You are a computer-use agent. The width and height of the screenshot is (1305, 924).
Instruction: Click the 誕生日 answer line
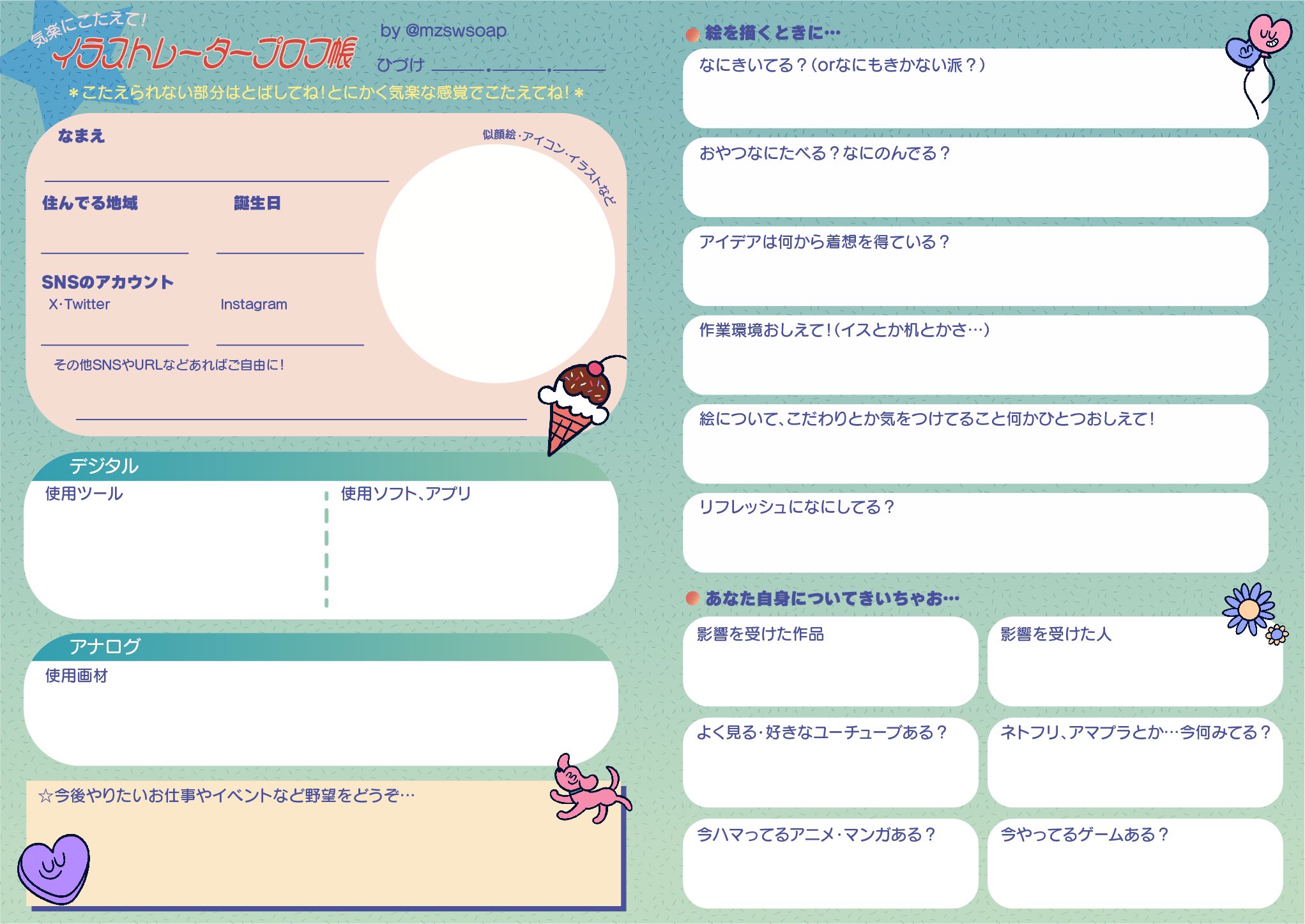point(290,253)
